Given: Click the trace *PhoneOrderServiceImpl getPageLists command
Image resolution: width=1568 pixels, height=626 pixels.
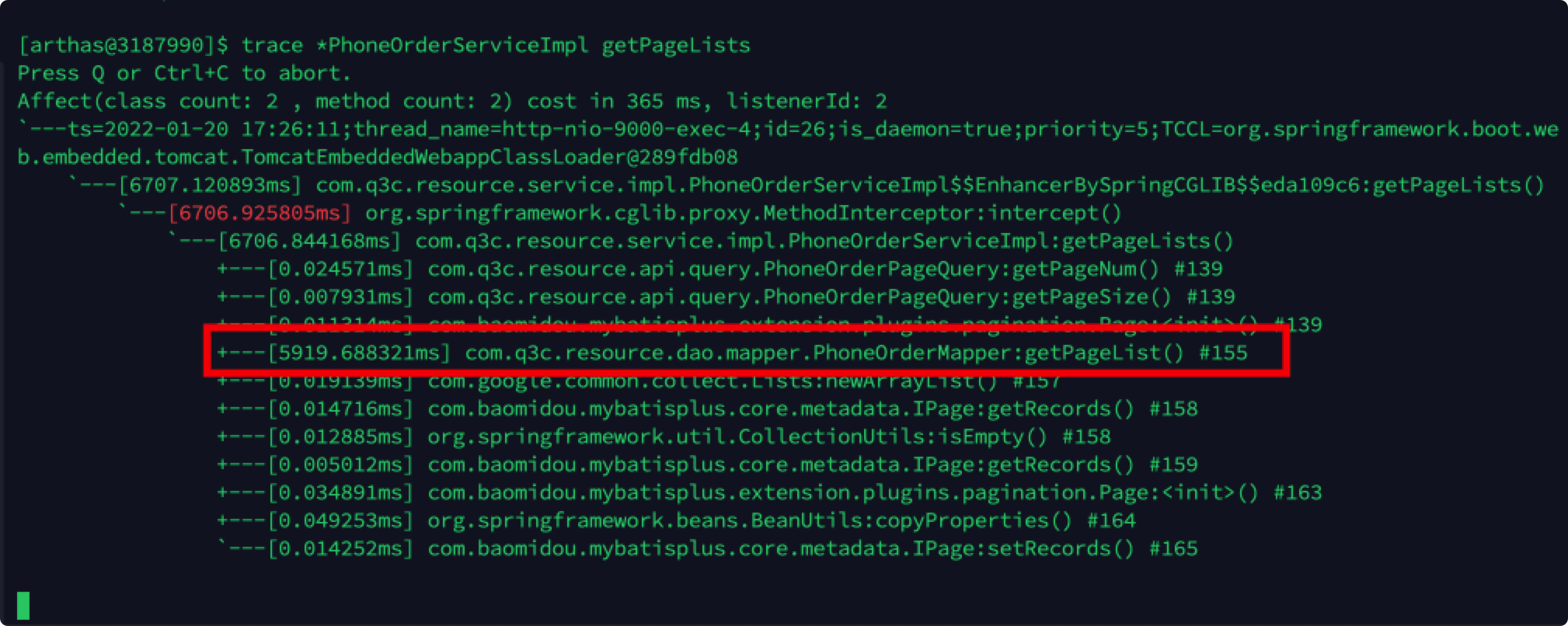Looking at the screenshot, I should pyautogui.click(x=496, y=45).
